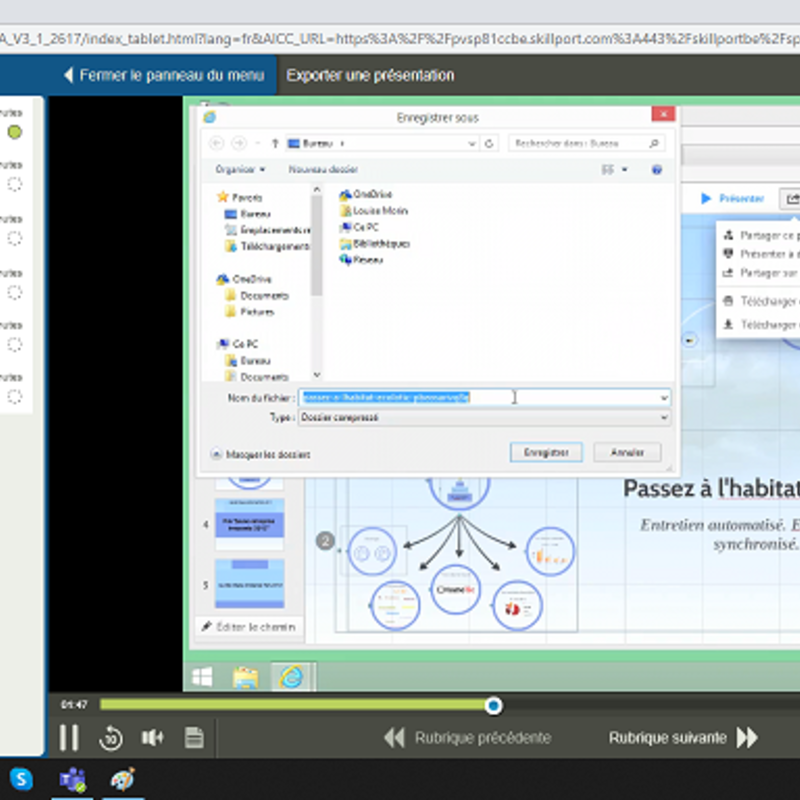Click the Nom du fichier text field
The height and width of the screenshot is (800, 800).
click(480, 397)
